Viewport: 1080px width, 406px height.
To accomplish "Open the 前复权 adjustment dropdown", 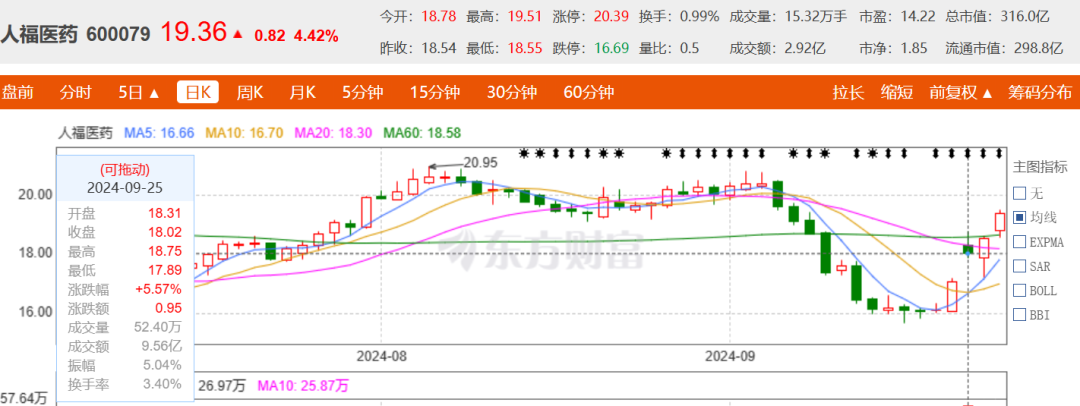I will 960,93.
